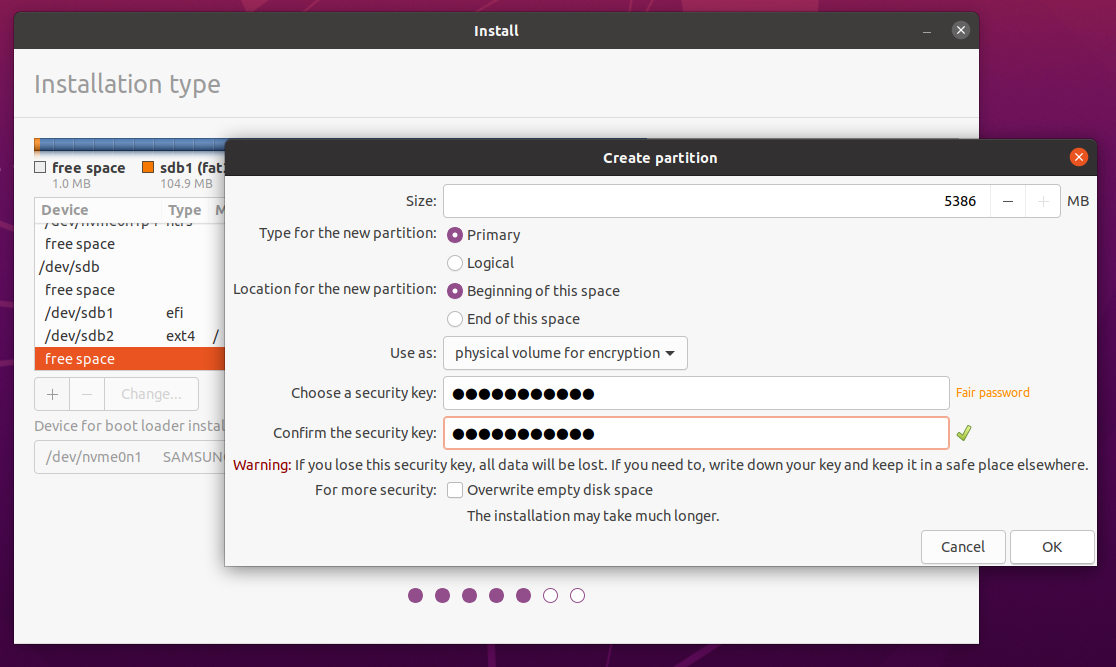Select Logical partition type

(456, 263)
